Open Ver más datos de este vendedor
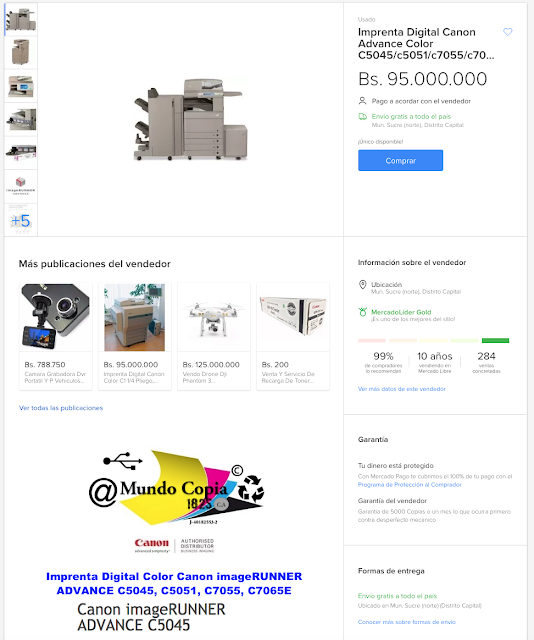Screen dimensions: 534x640 pyautogui.click(x=402, y=389)
